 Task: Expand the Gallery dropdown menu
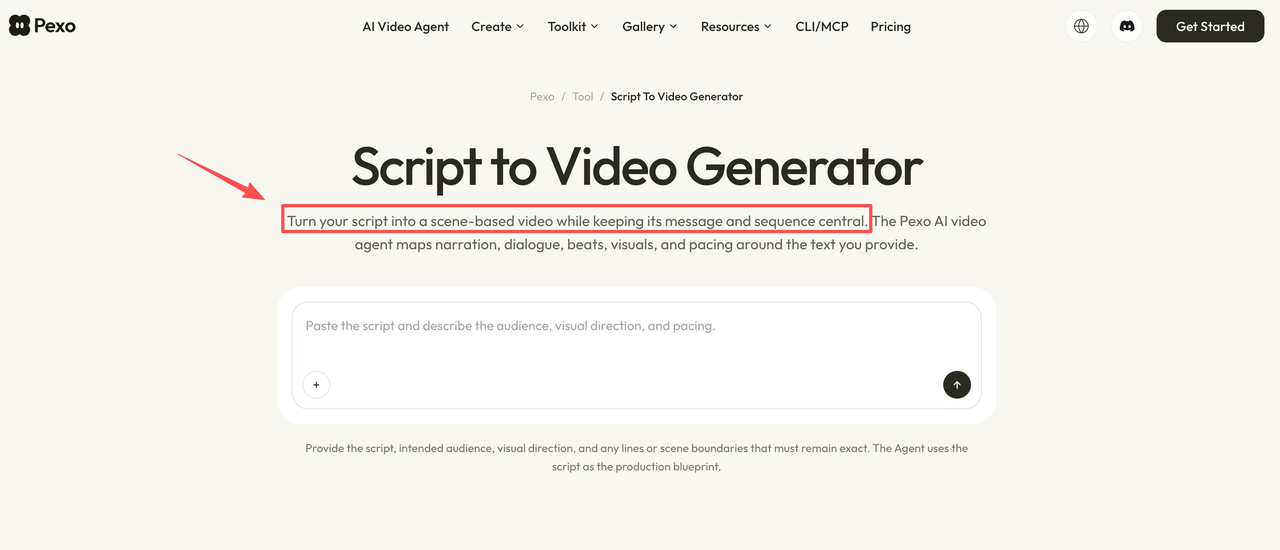650,27
